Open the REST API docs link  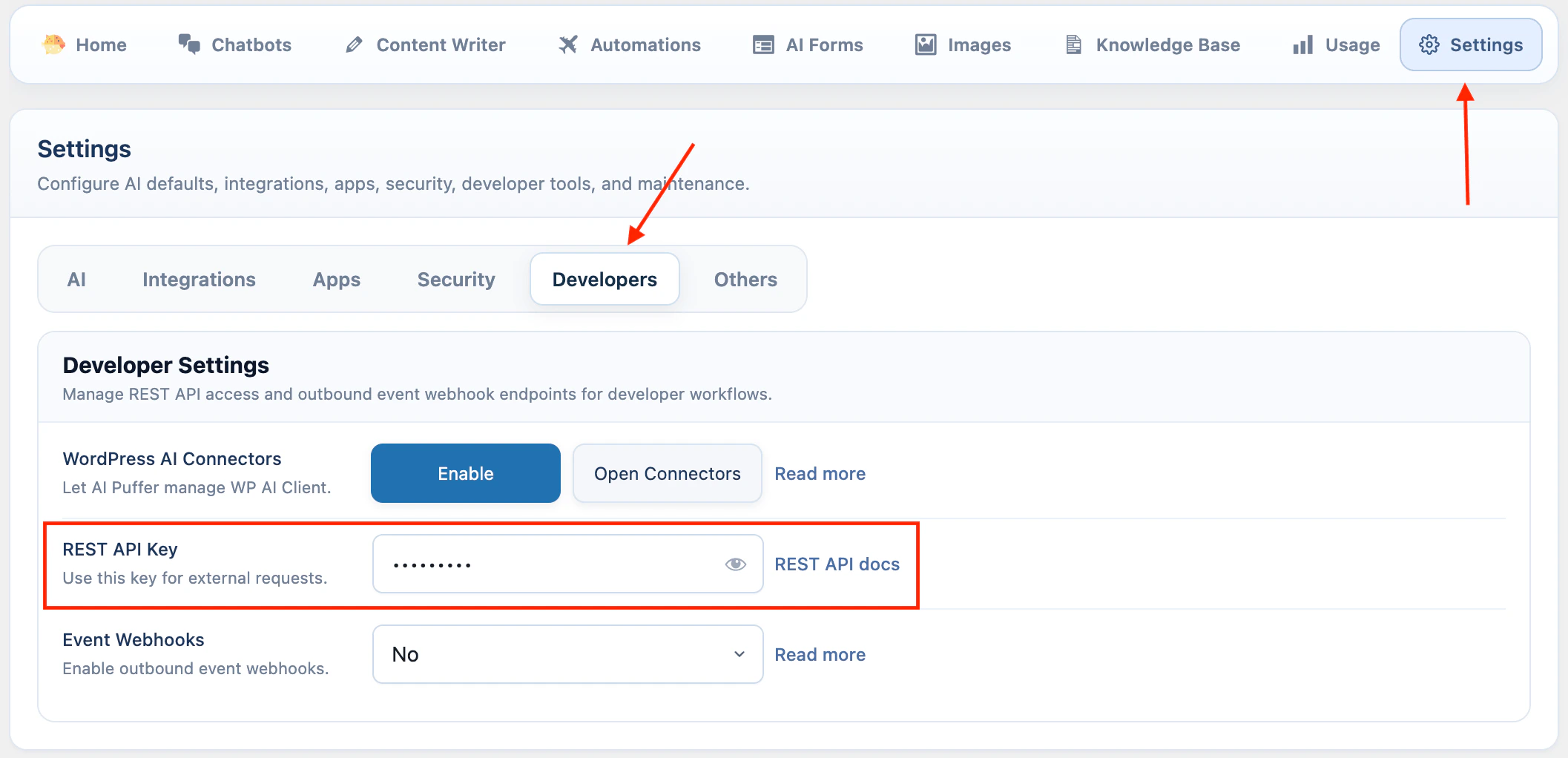click(x=837, y=564)
